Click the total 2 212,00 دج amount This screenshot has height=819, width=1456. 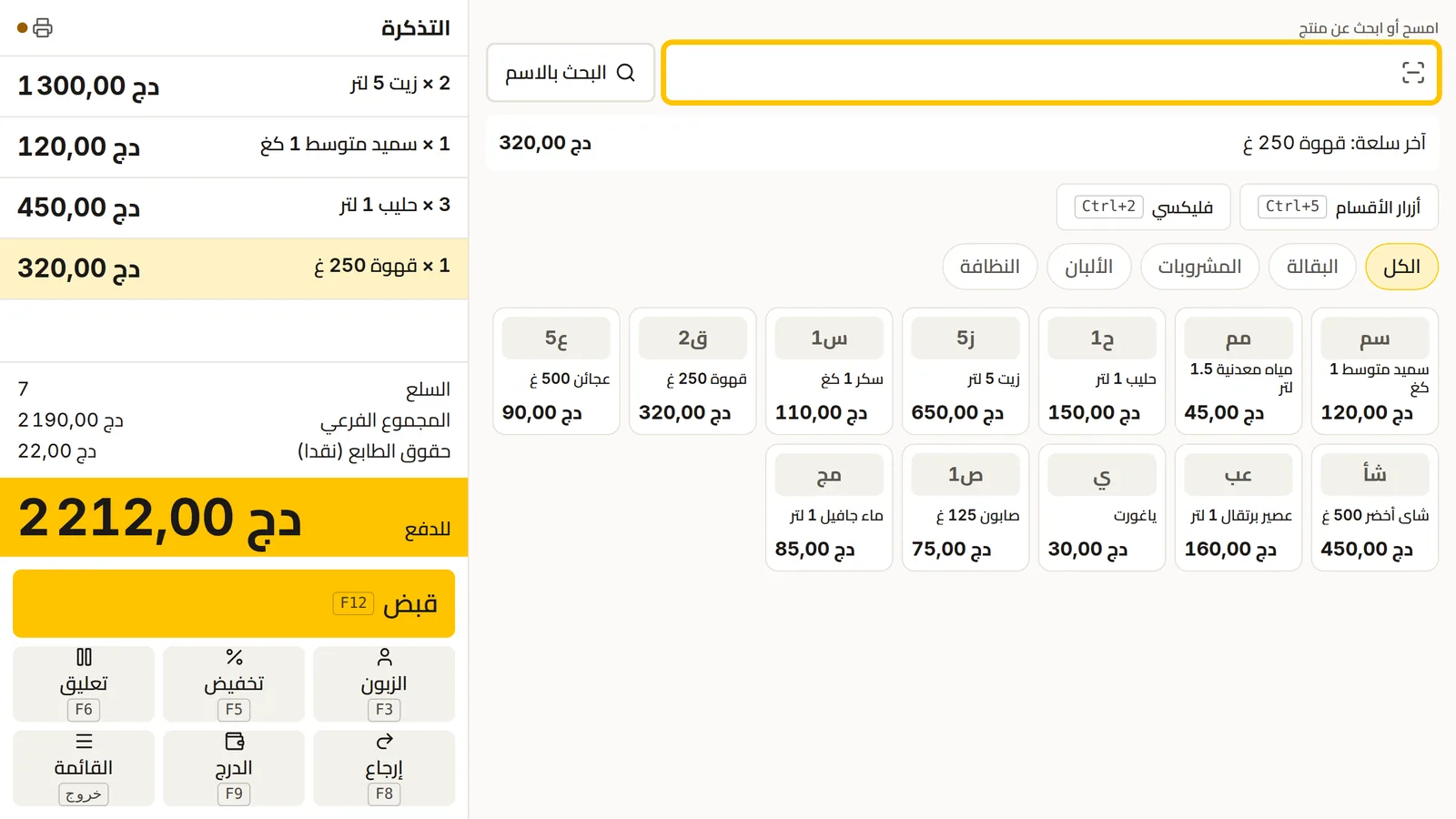point(159,518)
